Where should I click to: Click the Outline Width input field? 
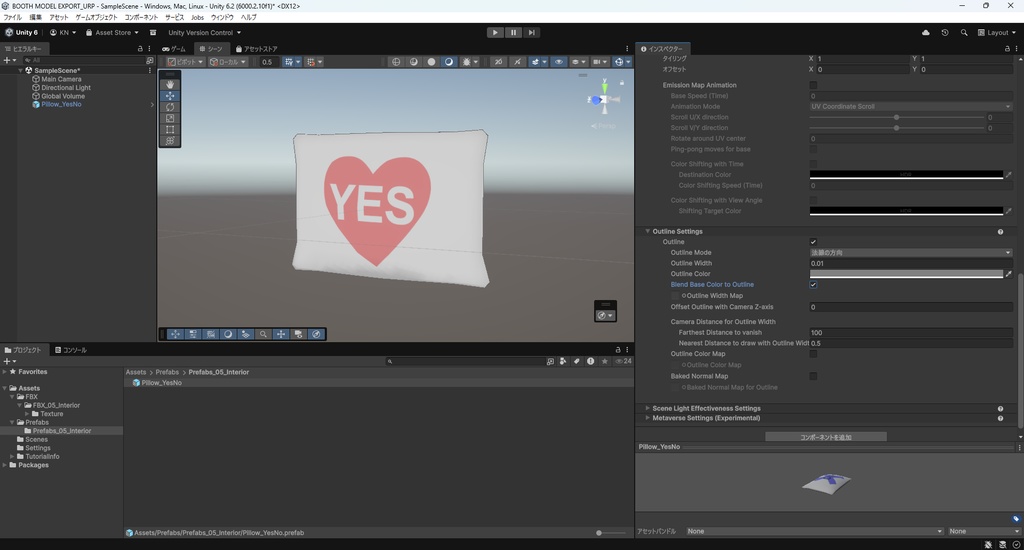click(911, 263)
